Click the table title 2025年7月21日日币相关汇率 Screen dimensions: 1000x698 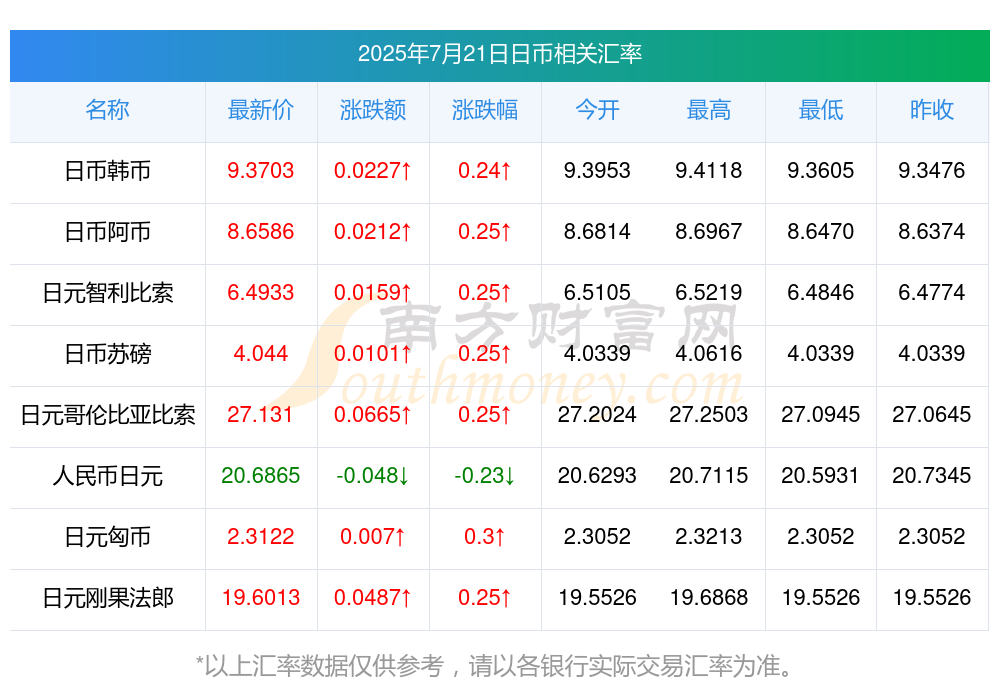[x=499, y=54]
